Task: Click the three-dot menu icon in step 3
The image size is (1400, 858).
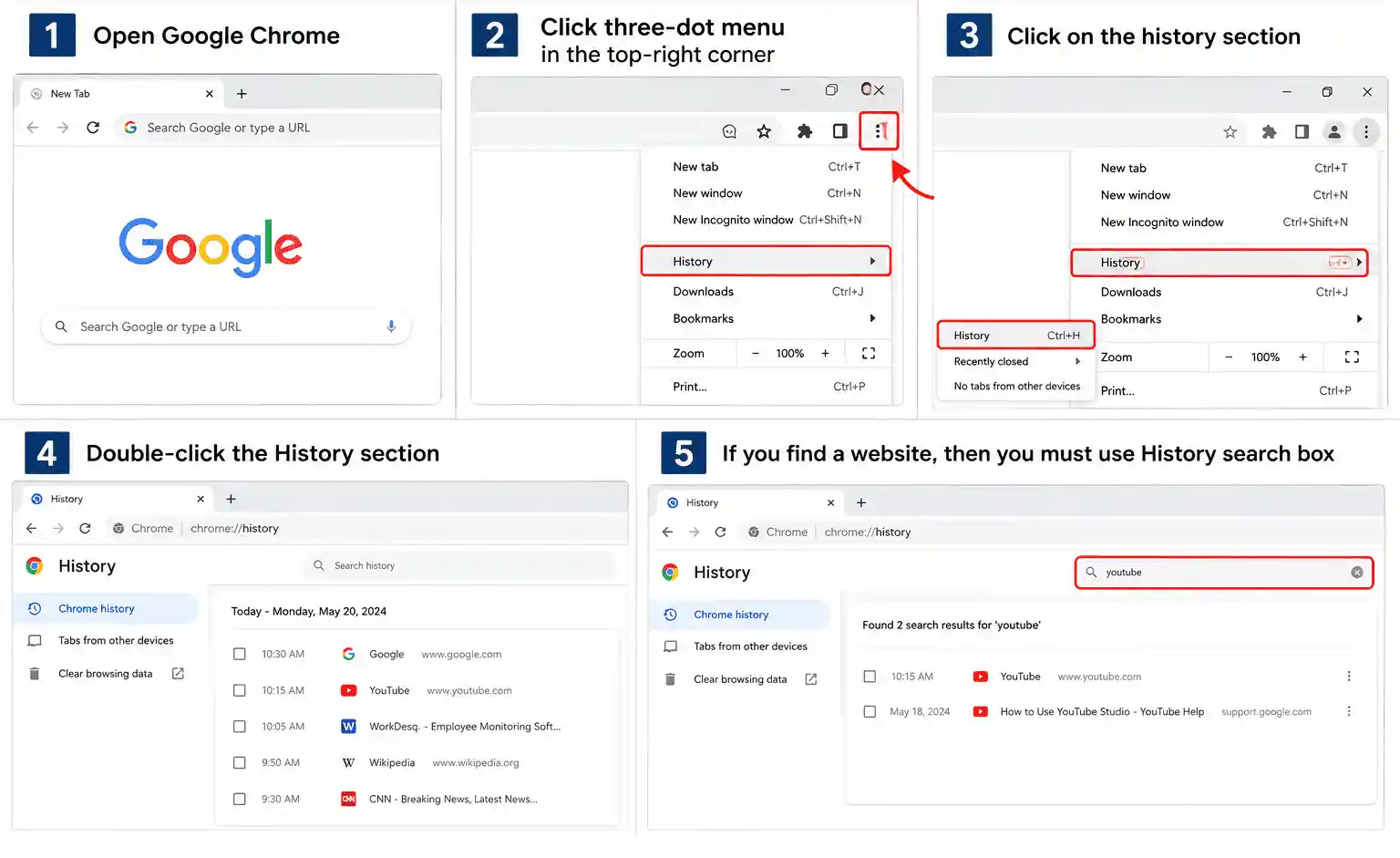Action: coord(1366,132)
